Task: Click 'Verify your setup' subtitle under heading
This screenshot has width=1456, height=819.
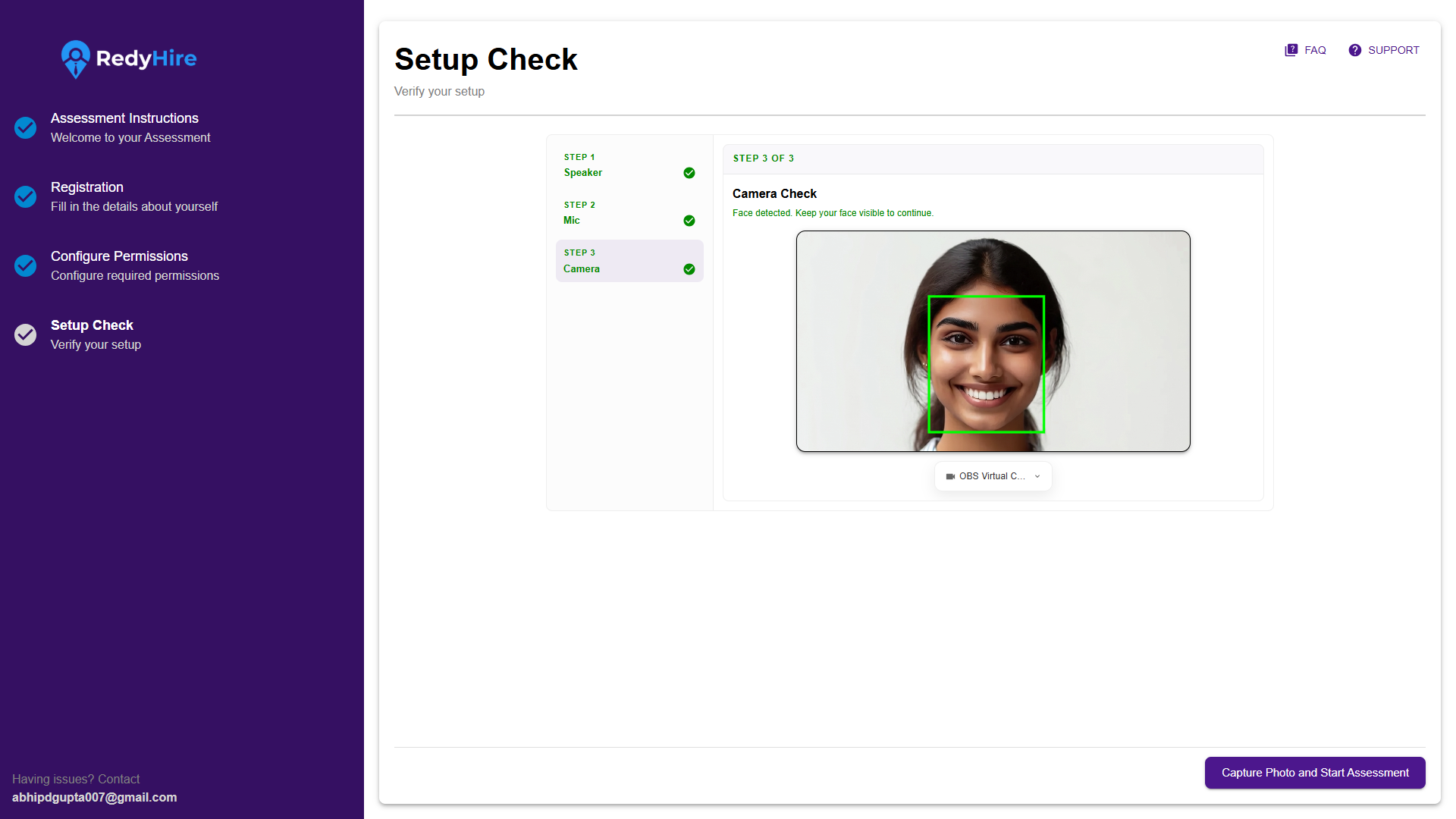Action: pos(439,92)
